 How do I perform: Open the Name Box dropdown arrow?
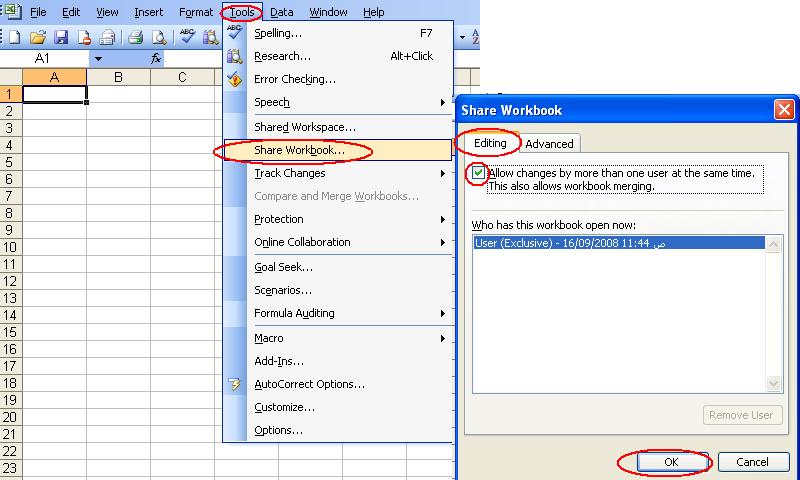98,59
